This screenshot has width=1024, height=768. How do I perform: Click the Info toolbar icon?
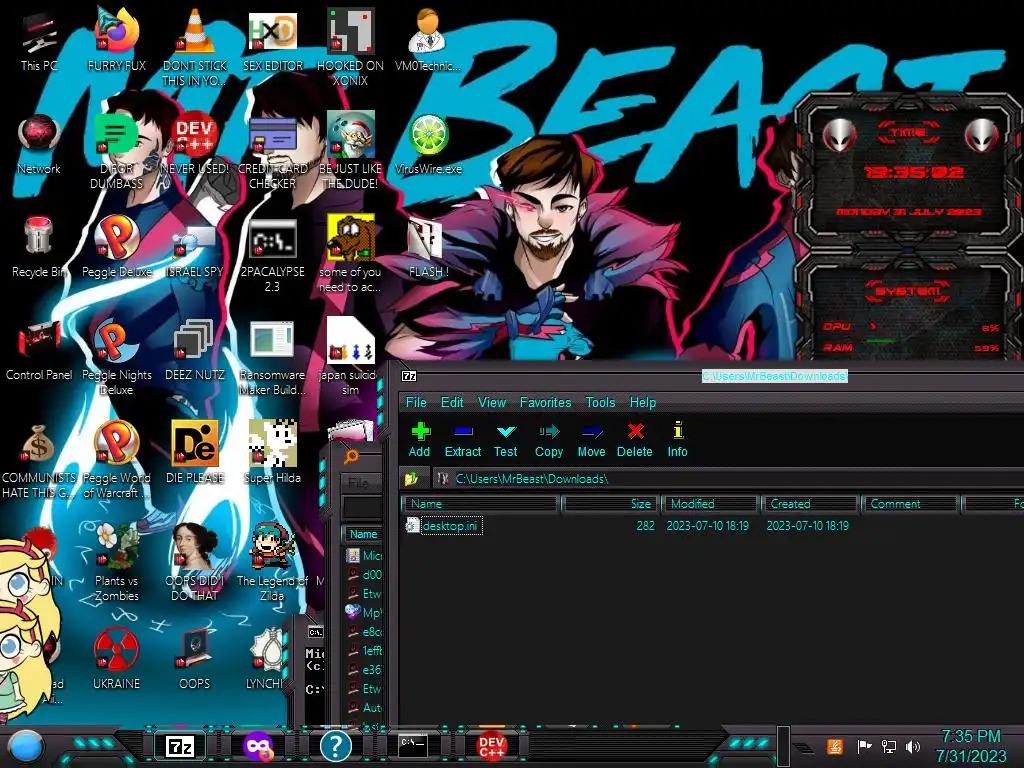(677, 440)
